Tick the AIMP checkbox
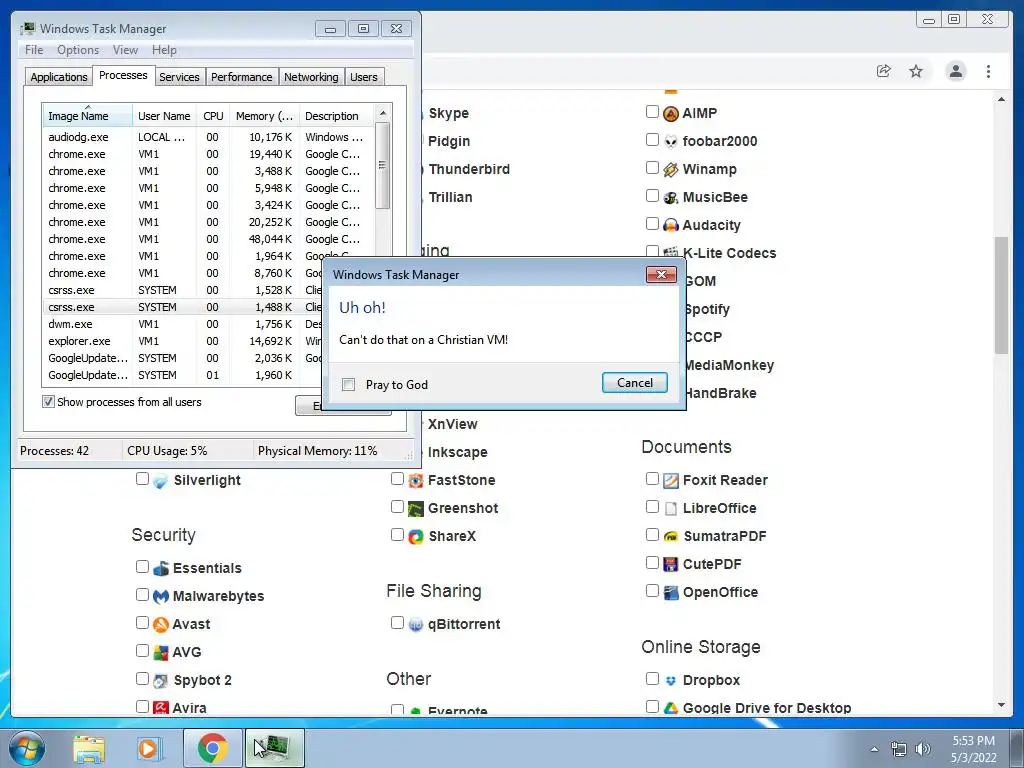 tap(652, 112)
